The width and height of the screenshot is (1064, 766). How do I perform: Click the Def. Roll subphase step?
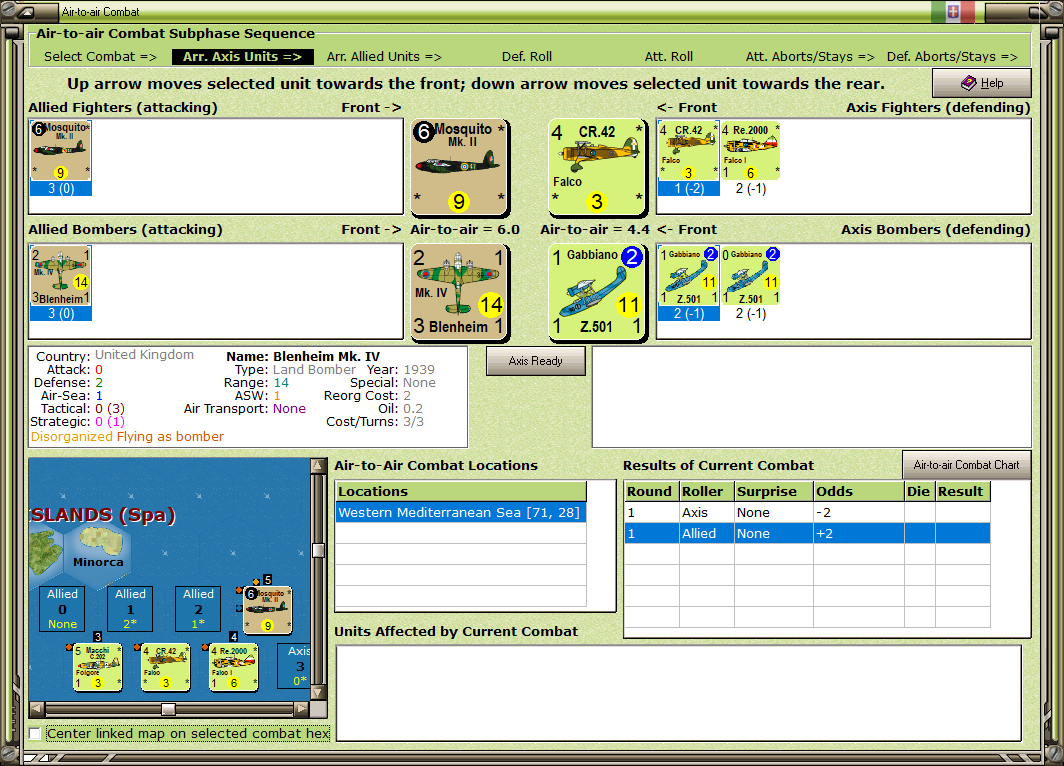coord(527,57)
